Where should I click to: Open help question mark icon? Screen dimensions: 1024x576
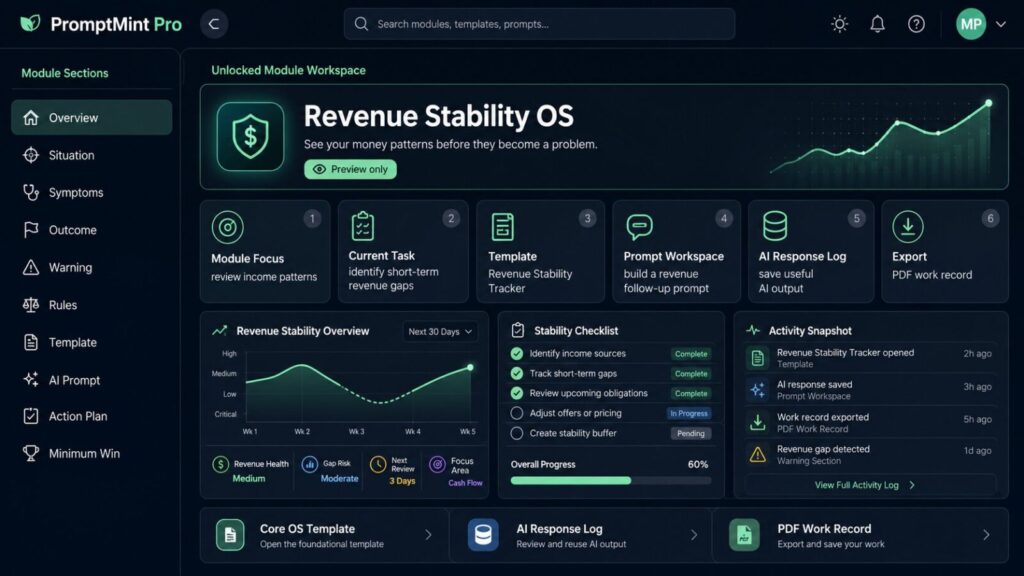tap(916, 24)
